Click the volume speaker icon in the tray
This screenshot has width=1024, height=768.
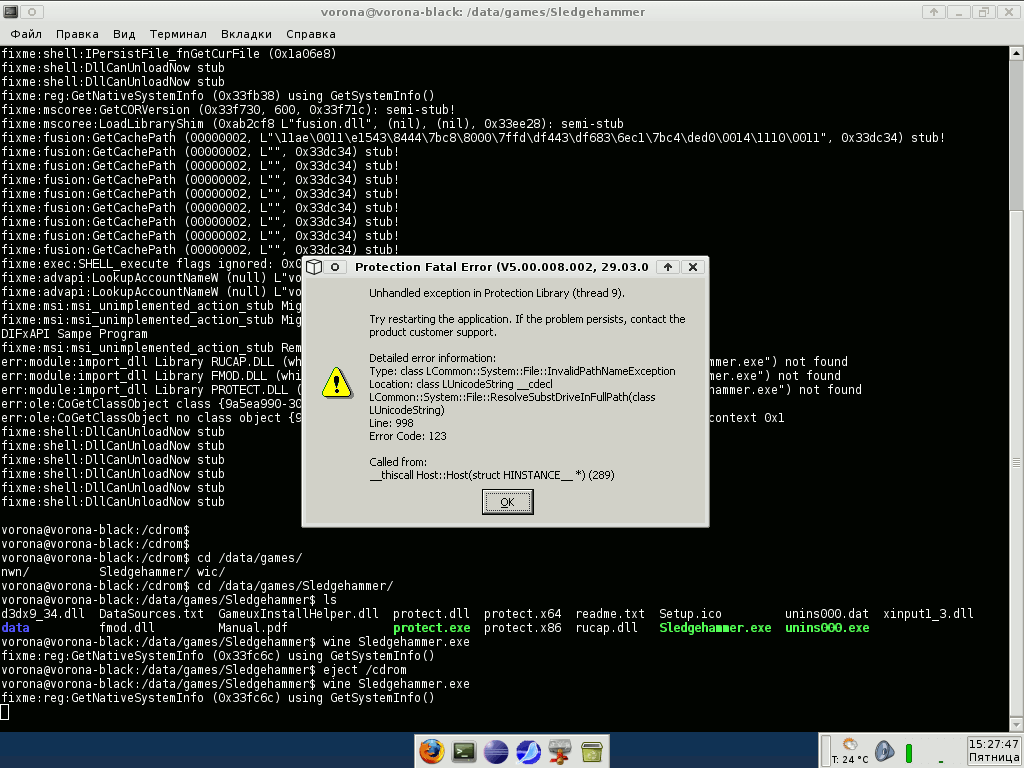pyautogui.click(x=883, y=750)
